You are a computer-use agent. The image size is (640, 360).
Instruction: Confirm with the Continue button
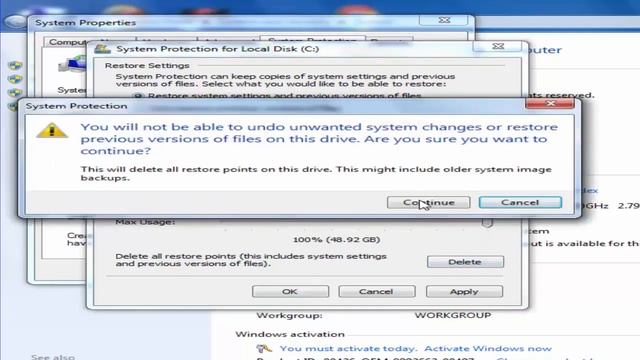pyautogui.click(x=428, y=202)
